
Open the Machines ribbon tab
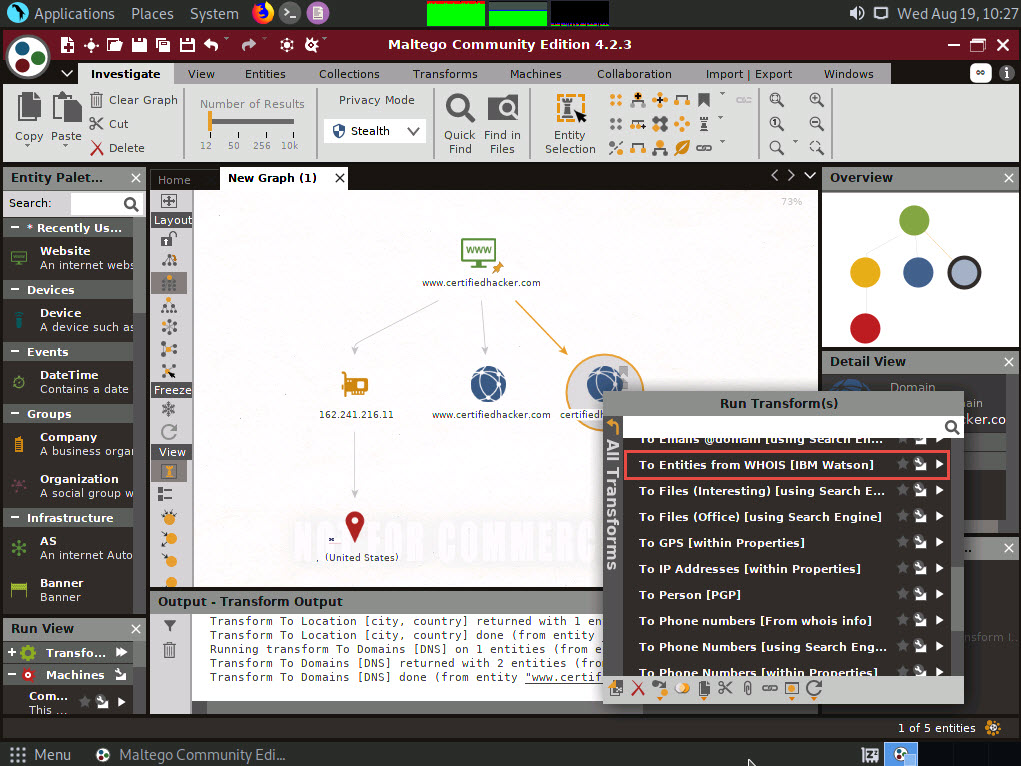point(535,74)
